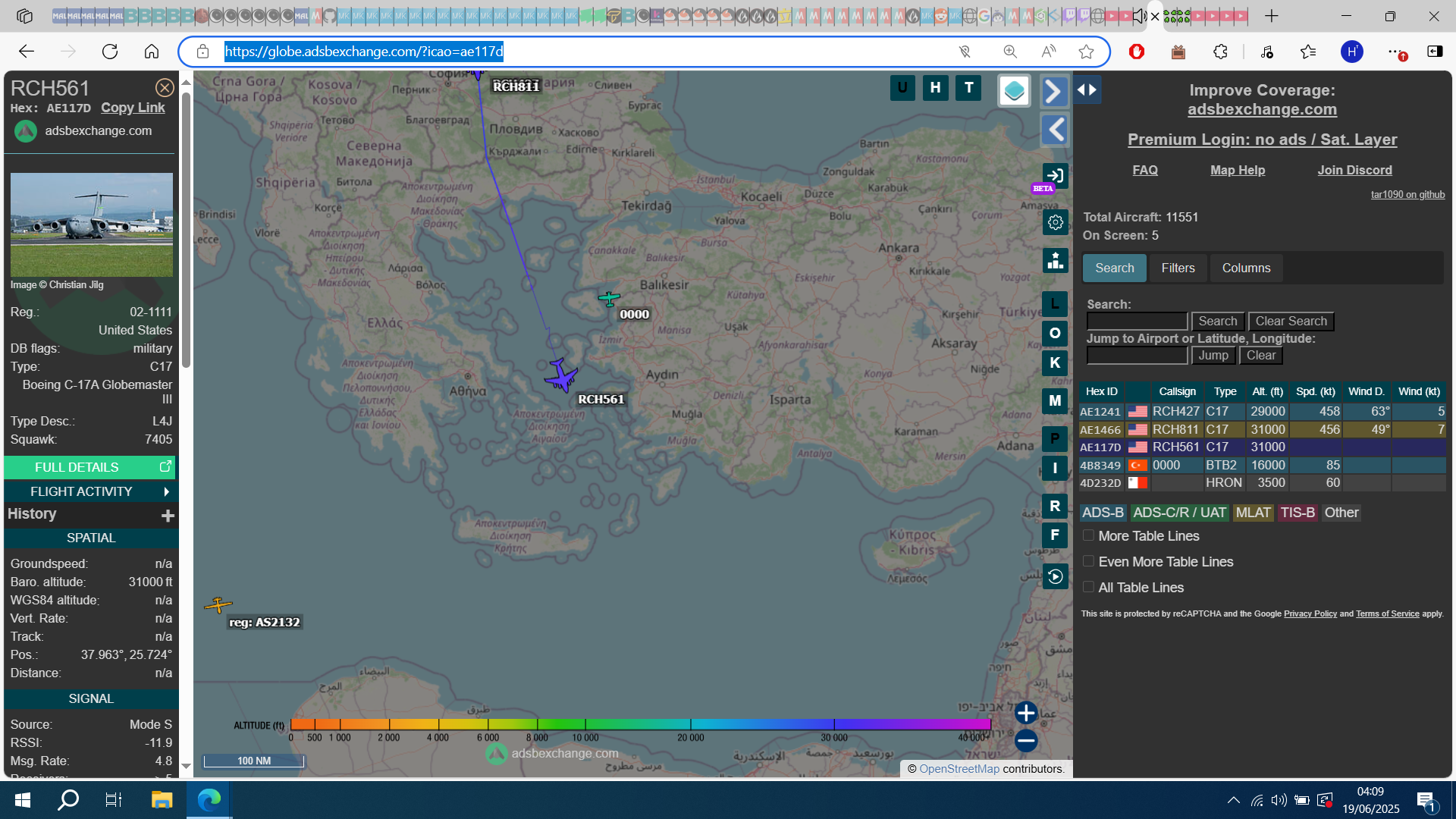Select the AS2132 aircraft icon on map
Screen dimensions: 1456x819
pos(218,605)
